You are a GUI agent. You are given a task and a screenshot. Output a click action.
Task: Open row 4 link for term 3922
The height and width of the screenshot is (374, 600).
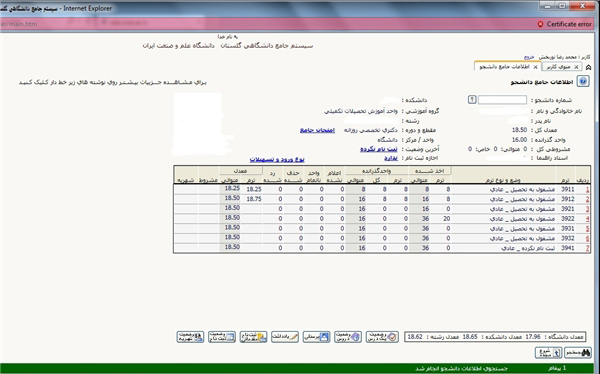[587, 219]
